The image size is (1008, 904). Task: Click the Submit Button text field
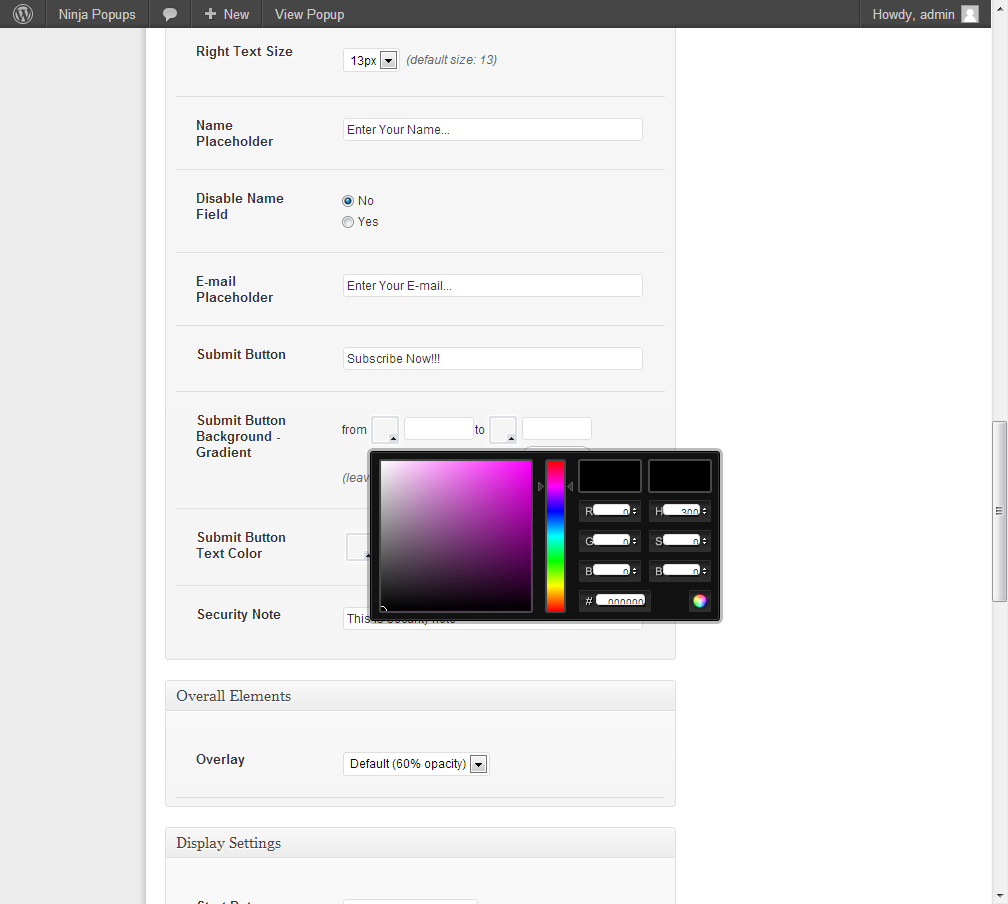coord(492,358)
